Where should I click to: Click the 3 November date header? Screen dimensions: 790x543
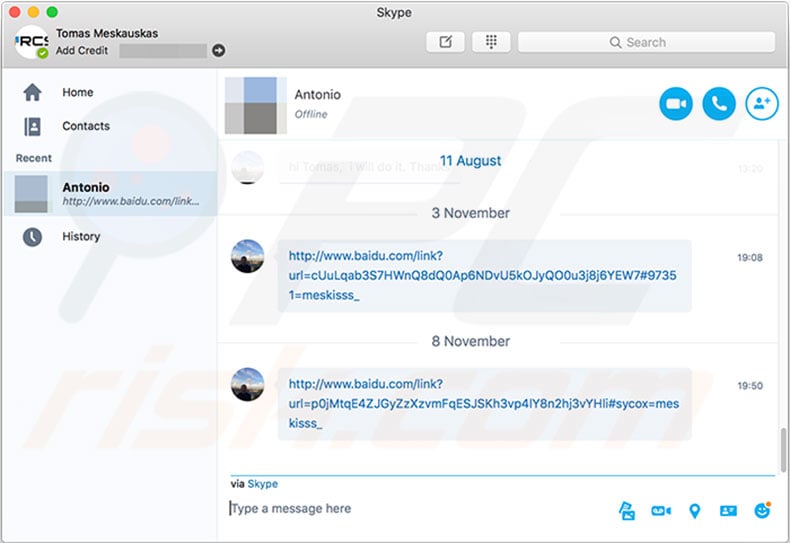(471, 213)
